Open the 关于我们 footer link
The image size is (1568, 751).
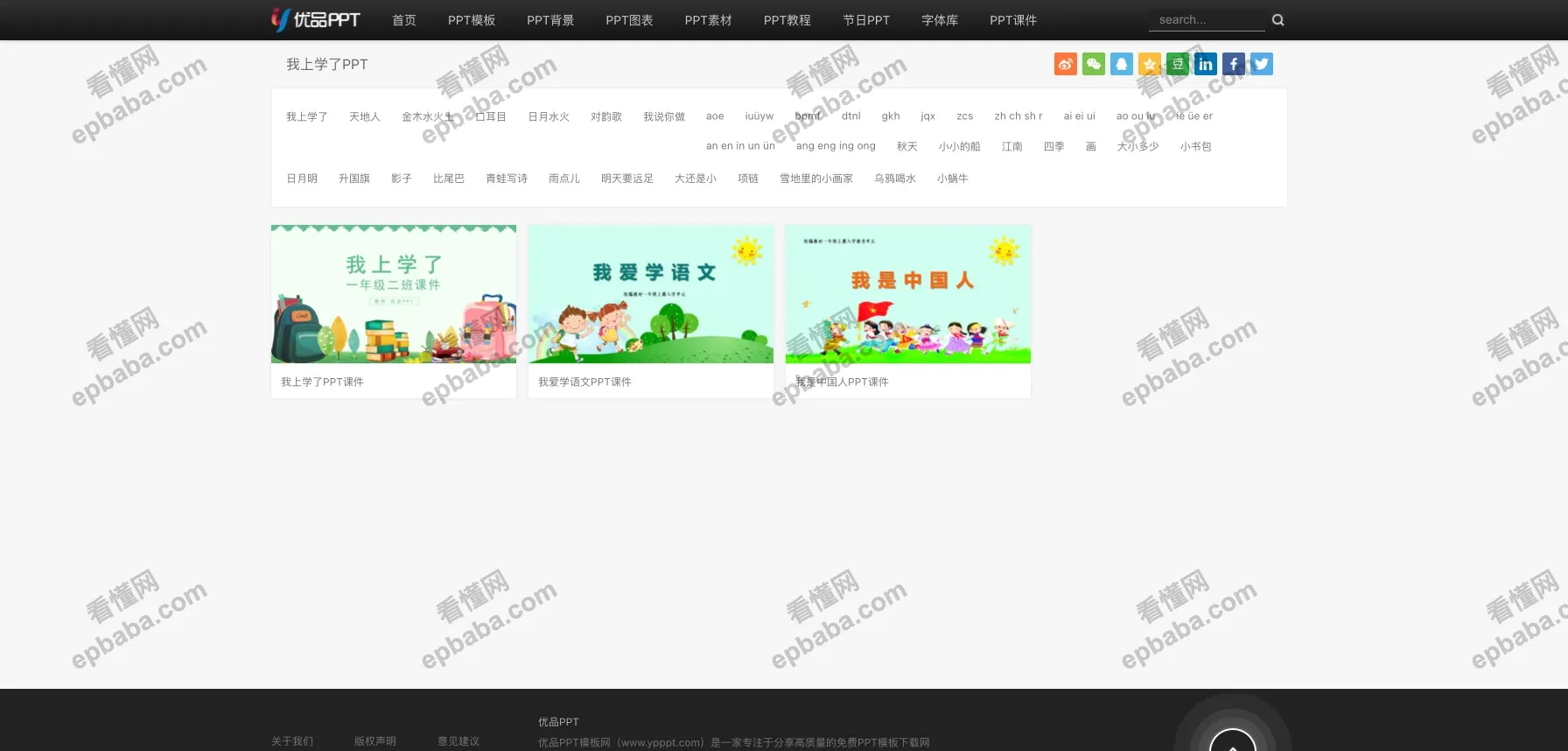292,741
